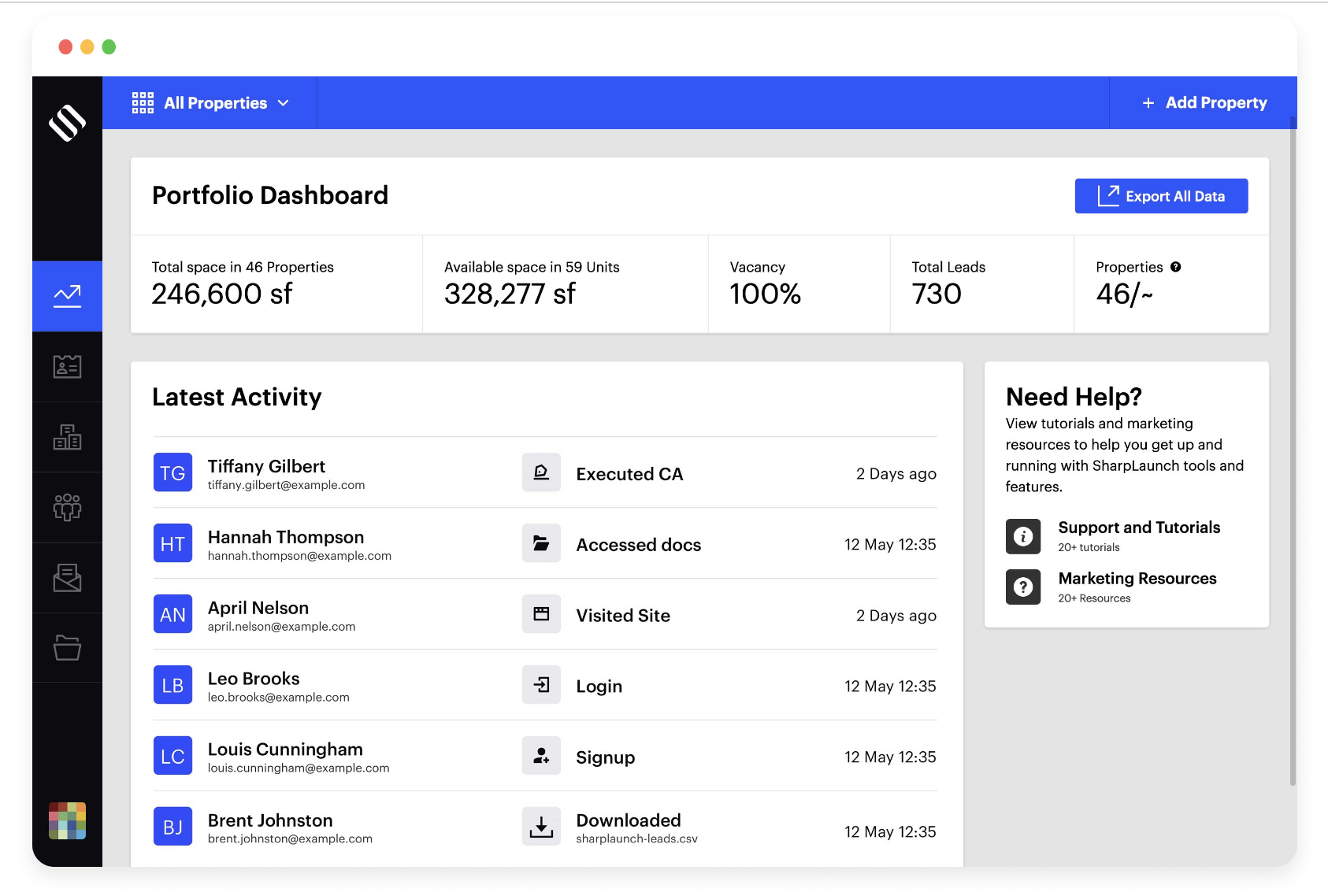
Task: Click the Support and Tutorials info icon
Action: click(1023, 536)
